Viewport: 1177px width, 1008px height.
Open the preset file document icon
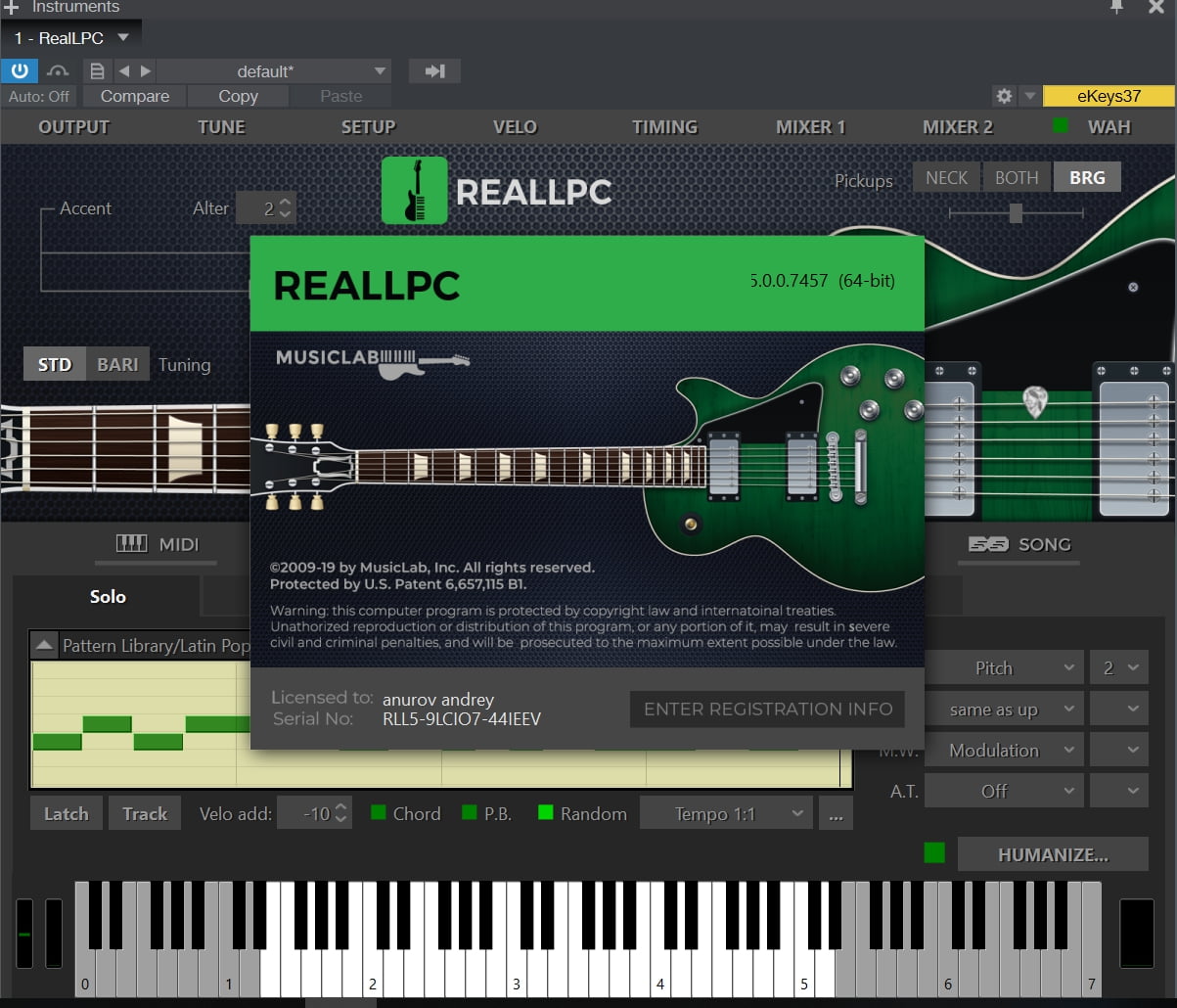[96, 70]
